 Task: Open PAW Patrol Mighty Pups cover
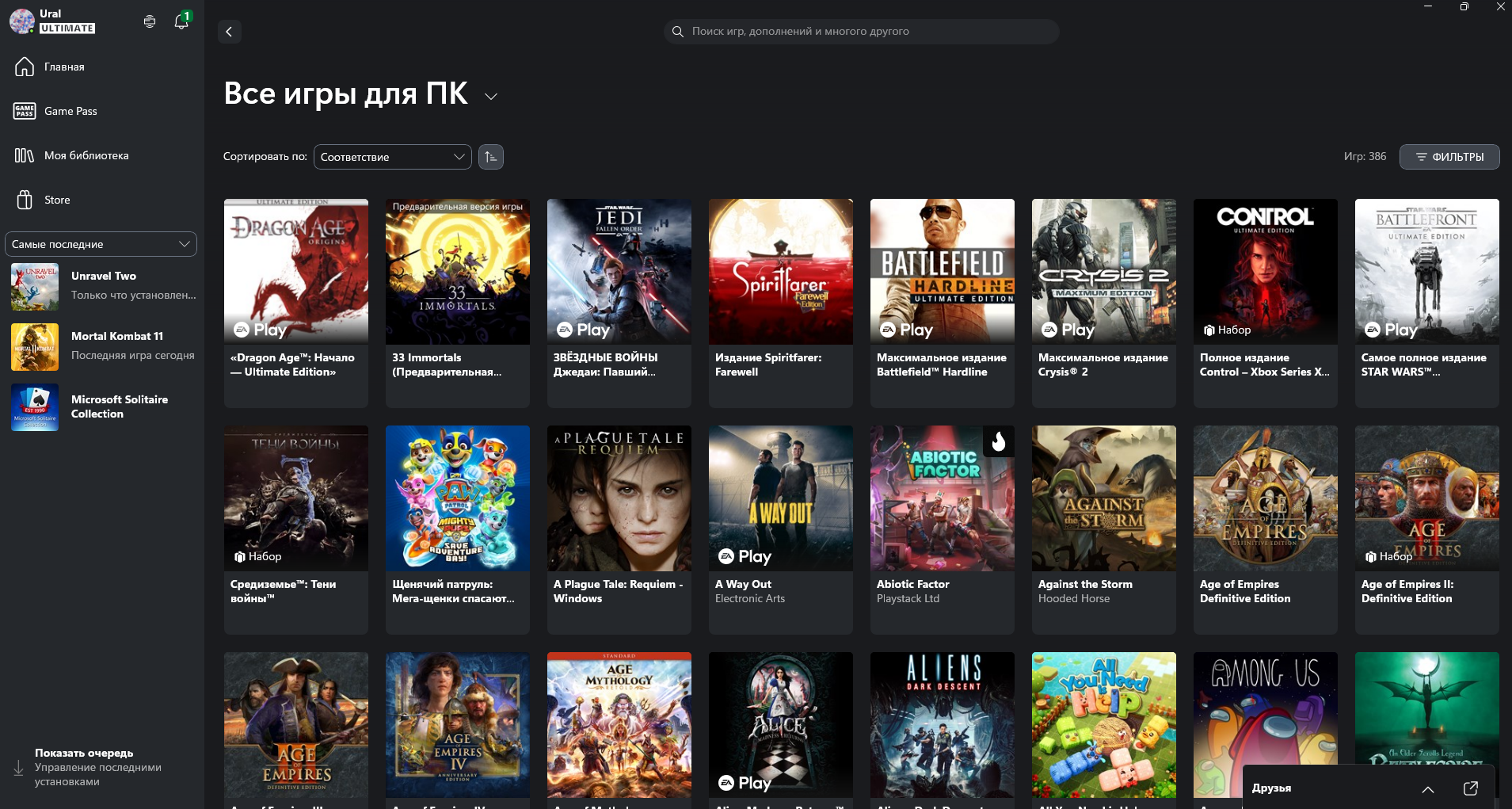coord(458,498)
